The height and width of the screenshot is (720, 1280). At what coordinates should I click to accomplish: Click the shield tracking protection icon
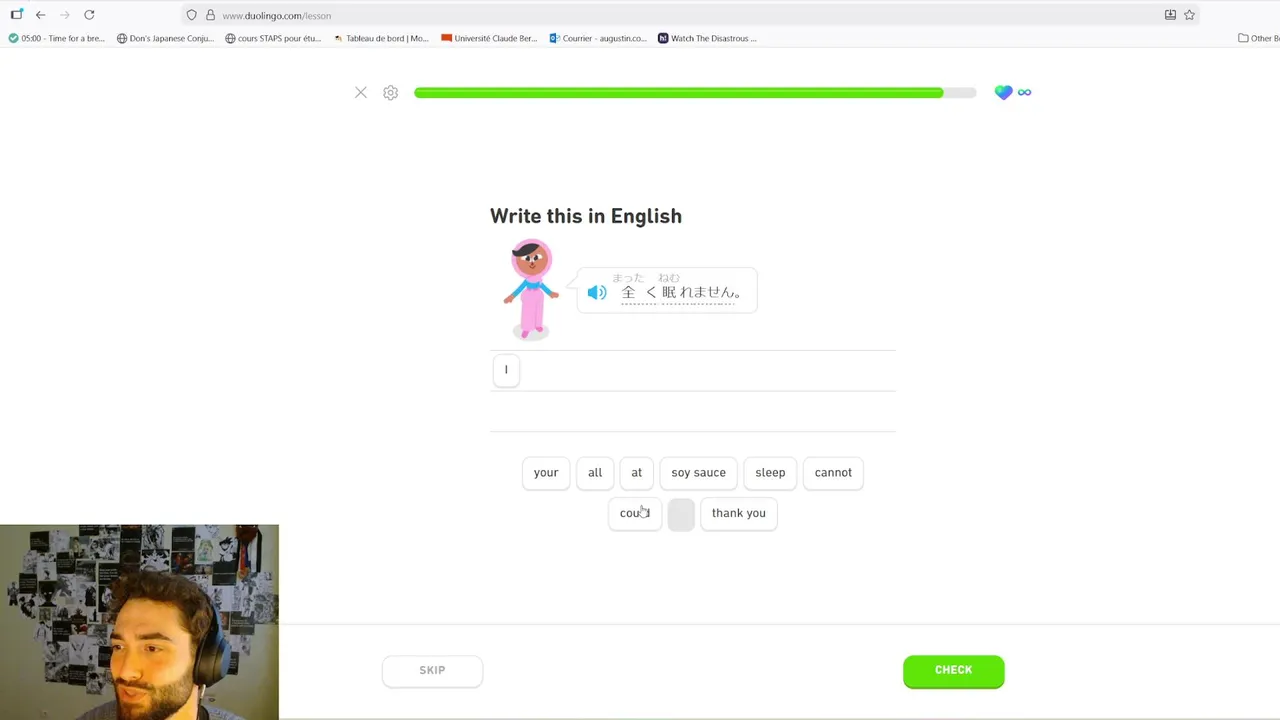pos(192,15)
